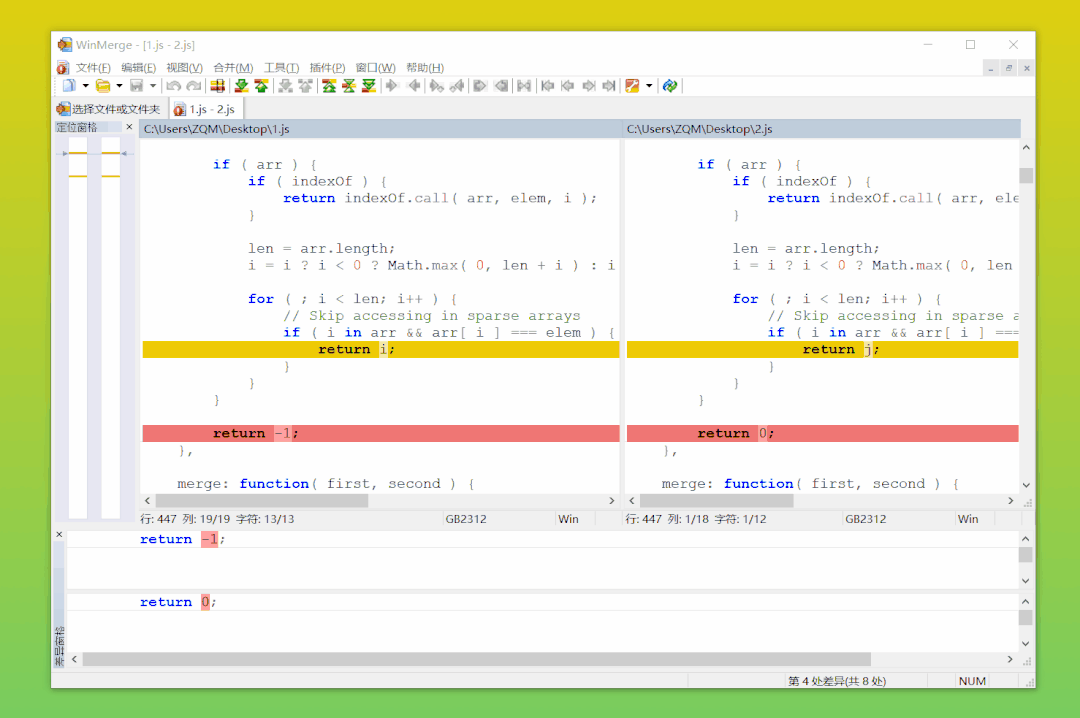Expand the dropdown next to options wrench

649,85
